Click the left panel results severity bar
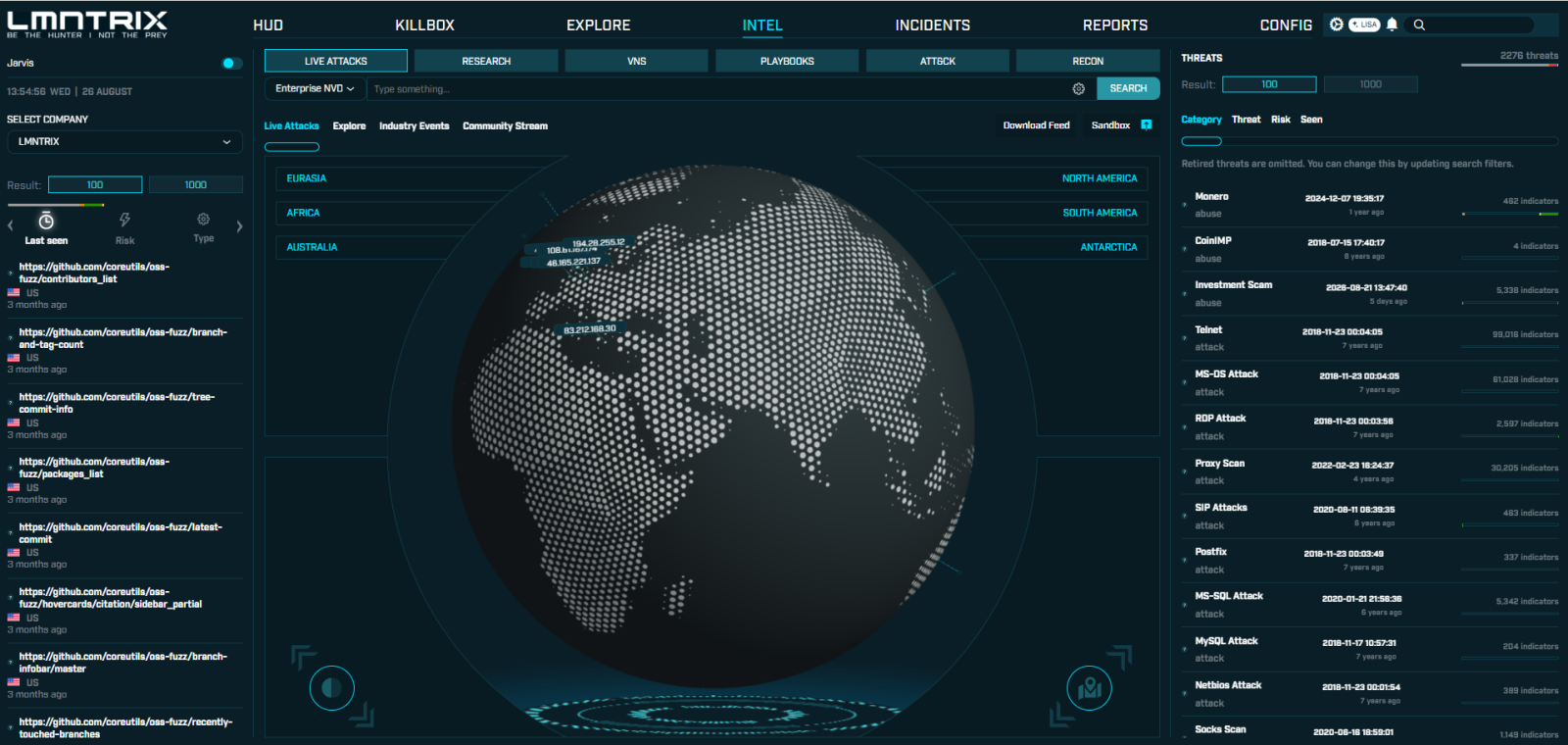The height and width of the screenshot is (745, 1568). coord(56,205)
